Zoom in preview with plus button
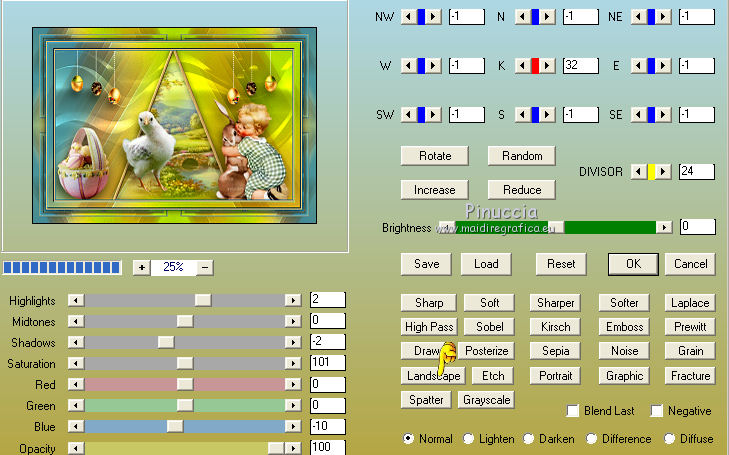729x455 pixels. pos(142,267)
